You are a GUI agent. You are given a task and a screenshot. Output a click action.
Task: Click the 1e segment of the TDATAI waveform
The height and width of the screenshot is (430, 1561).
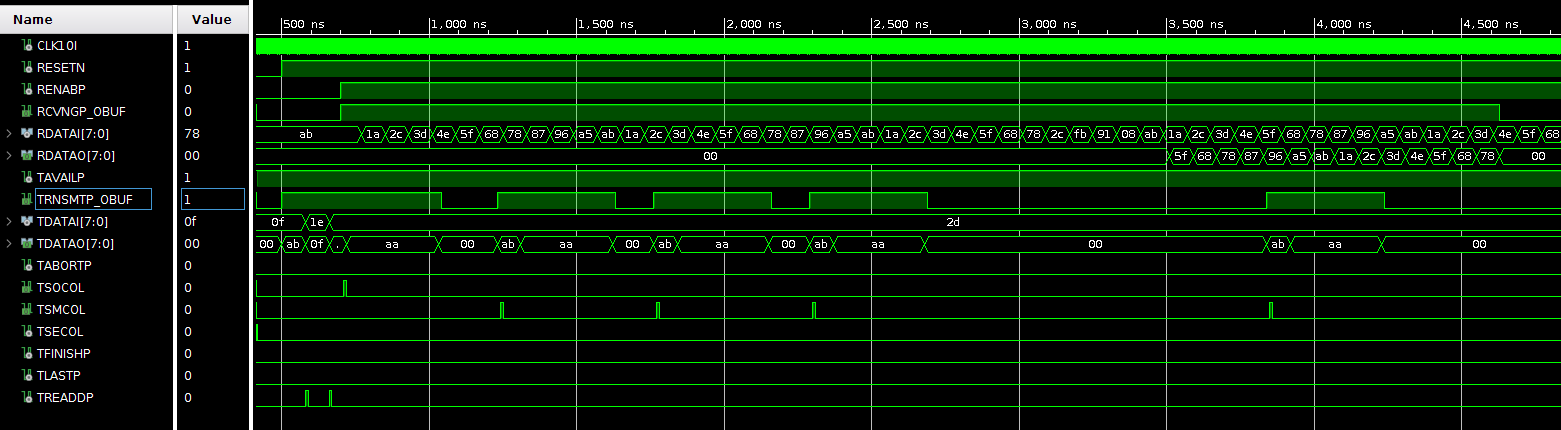click(x=317, y=222)
